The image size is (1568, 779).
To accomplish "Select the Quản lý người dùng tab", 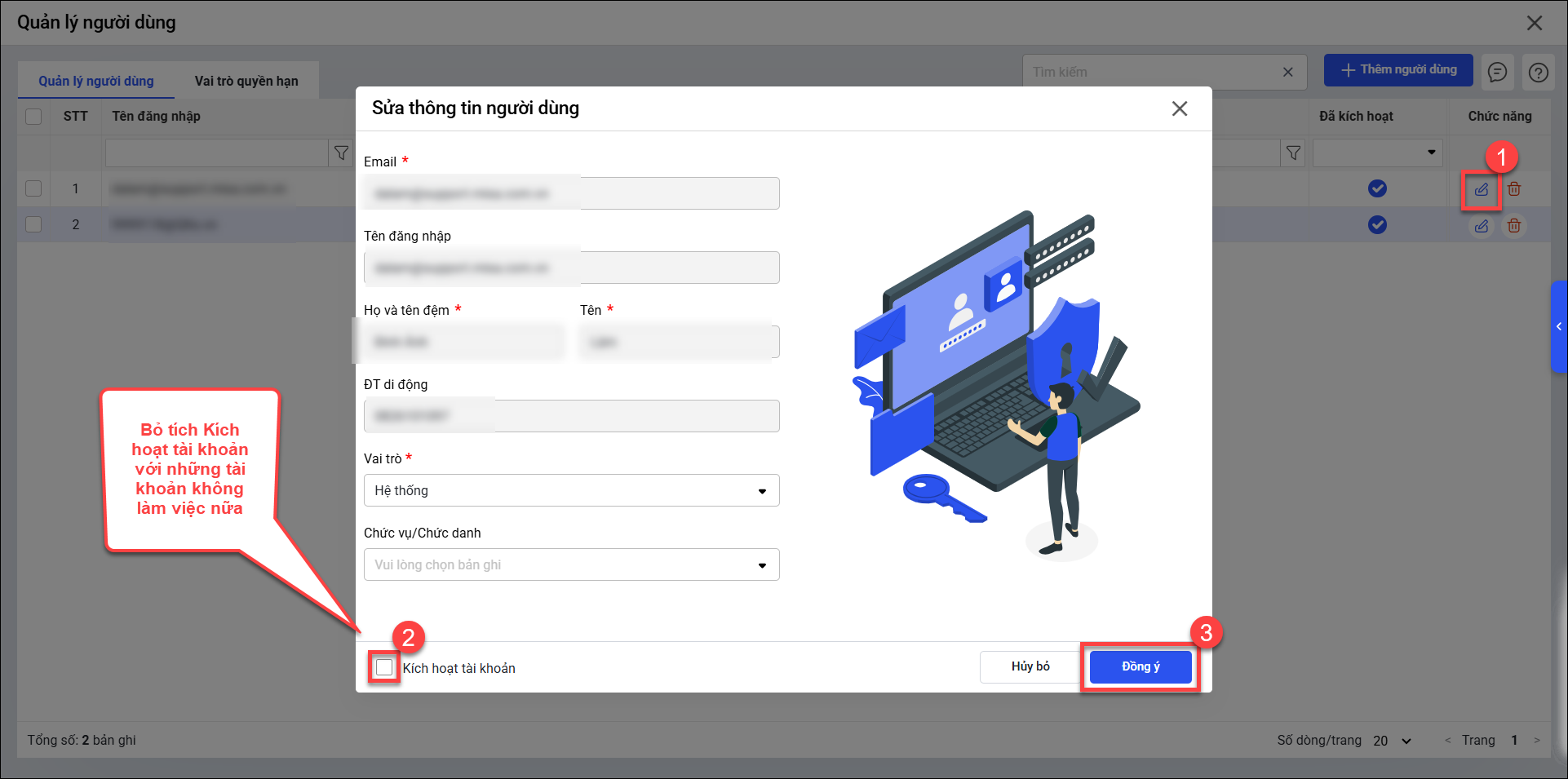I will coord(96,81).
